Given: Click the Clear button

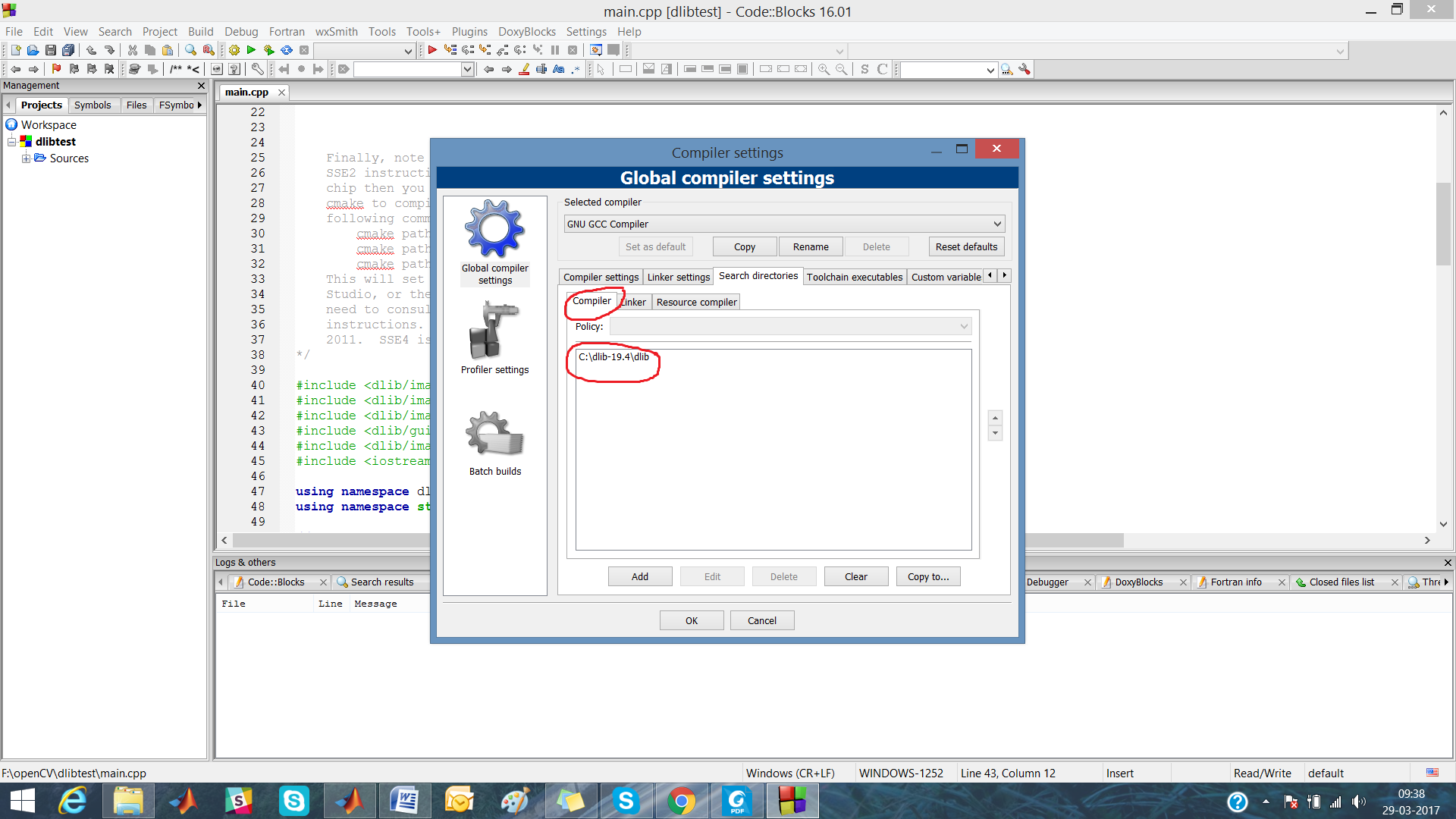Looking at the screenshot, I should tap(856, 576).
